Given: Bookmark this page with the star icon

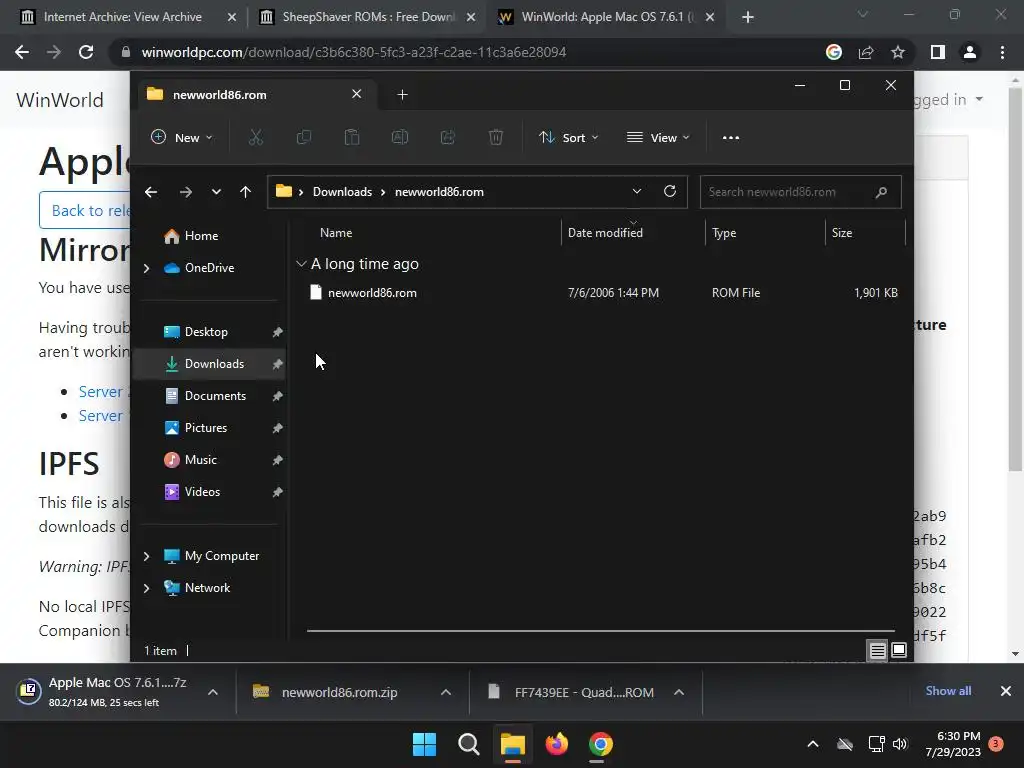Looking at the screenshot, I should click(898, 52).
